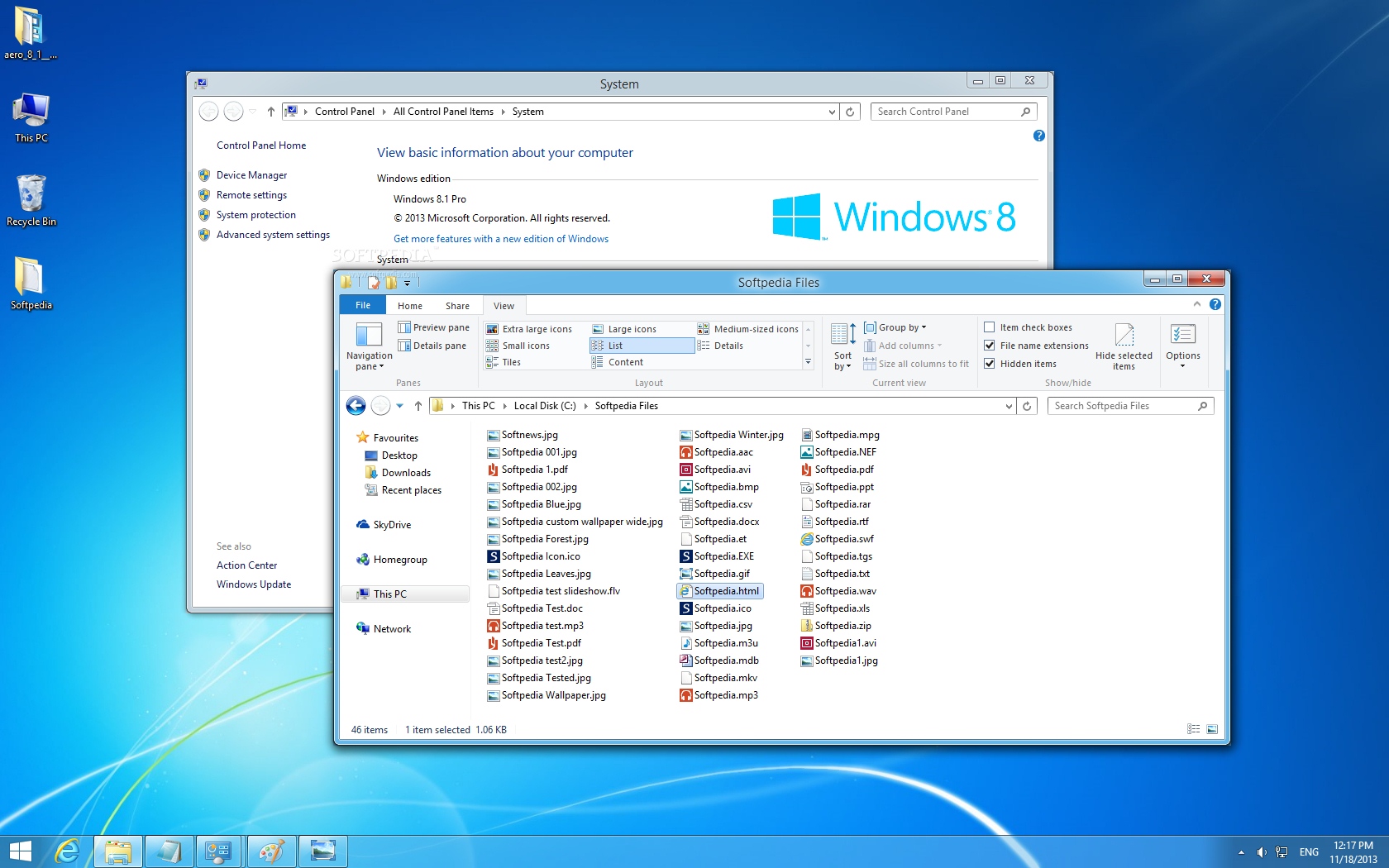The image size is (1389, 868).
Task: Click the System window help icon
Action: pos(1039,136)
